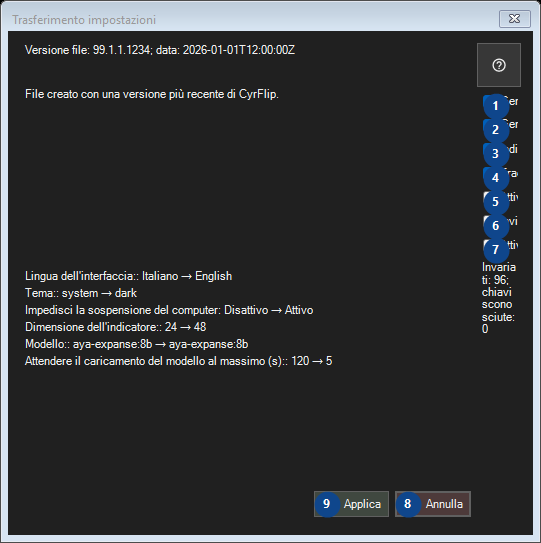Viewport: 541px width, 543px height.
Task: Click the Applica button
Action: (x=351, y=504)
